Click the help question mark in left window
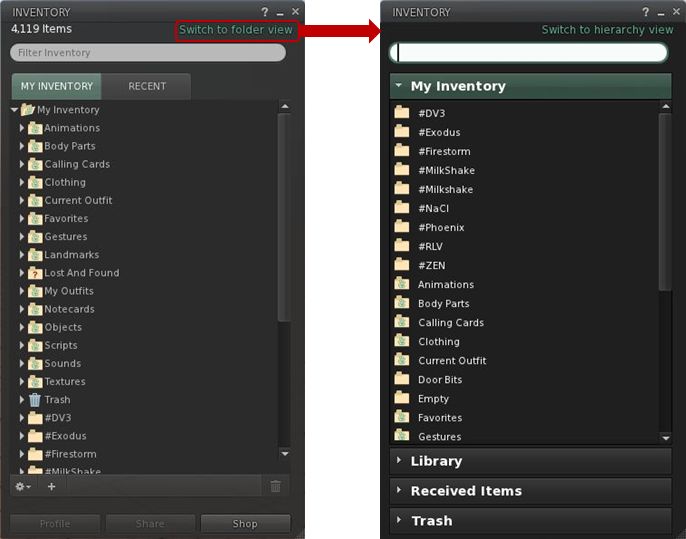This screenshot has height=539, width=686. (265, 12)
